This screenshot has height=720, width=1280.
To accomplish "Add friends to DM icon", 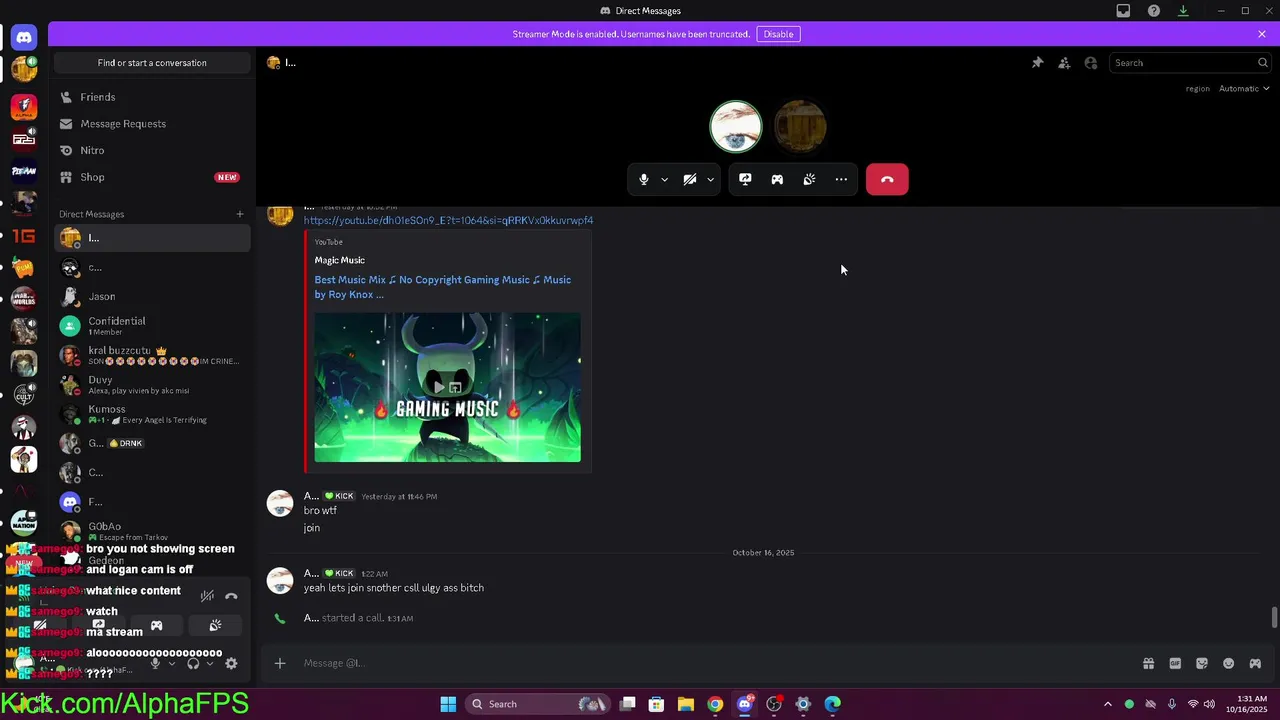I will [x=1064, y=63].
